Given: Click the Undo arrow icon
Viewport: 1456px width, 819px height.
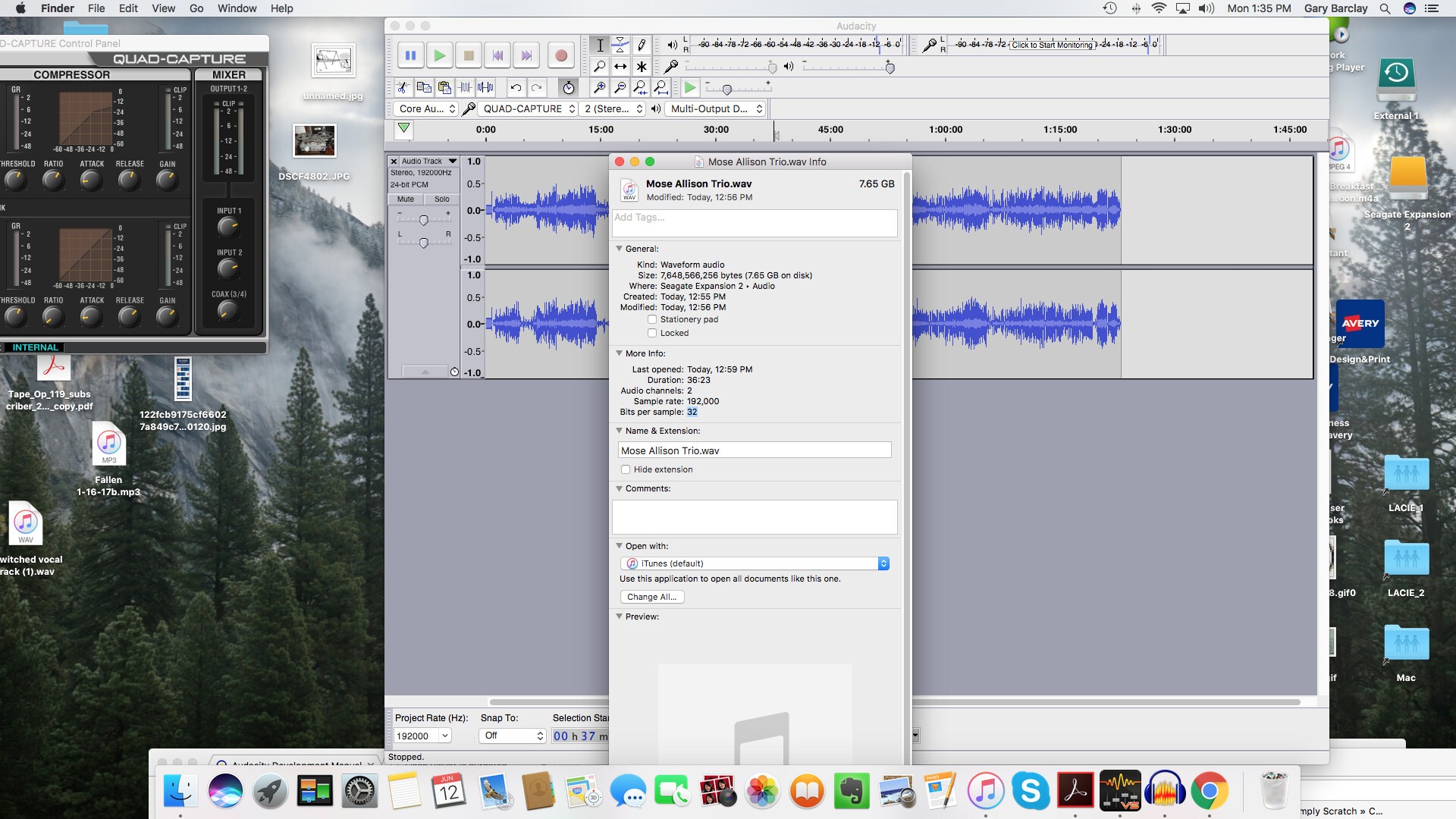Looking at the screenshot, I should point(516,88).
